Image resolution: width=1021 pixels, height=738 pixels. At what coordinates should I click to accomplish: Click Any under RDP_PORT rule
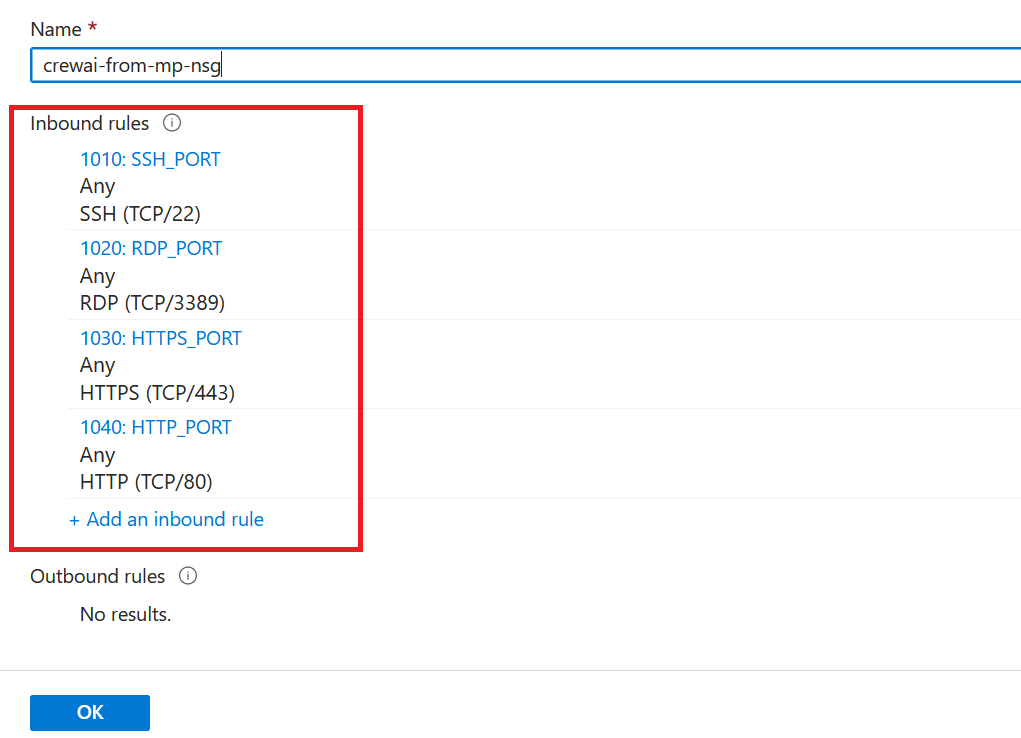coord(98,276)
